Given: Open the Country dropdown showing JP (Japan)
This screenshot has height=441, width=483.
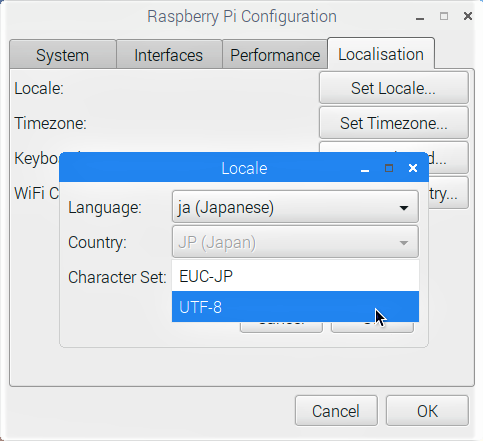Looking at the screenshot, I should click(x=295, y=242).
